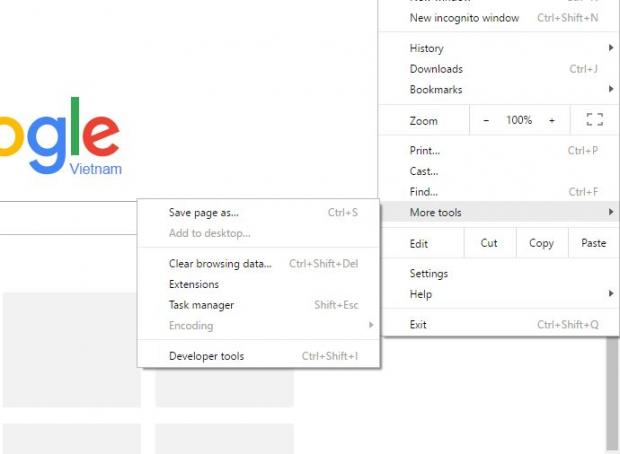Expand the Help submenu
The image size is (620, 454).
(500, 294)
